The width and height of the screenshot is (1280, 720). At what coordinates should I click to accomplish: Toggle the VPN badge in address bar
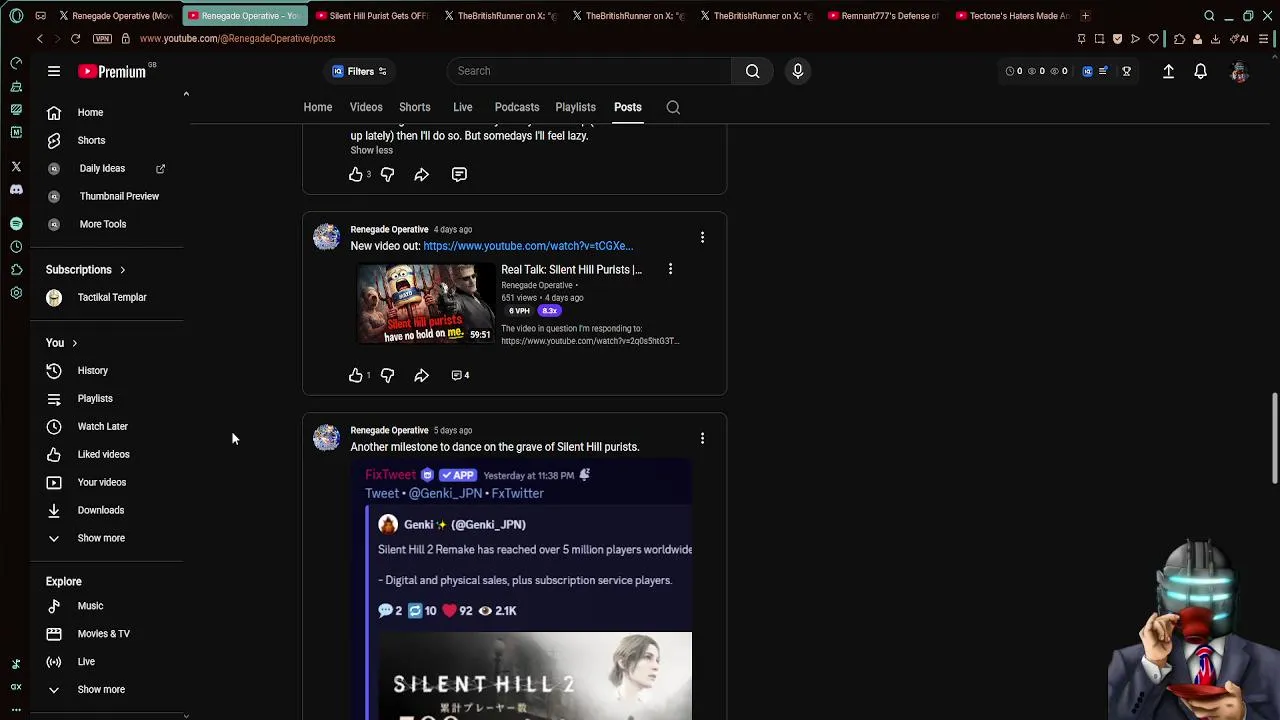click(102, 38)
